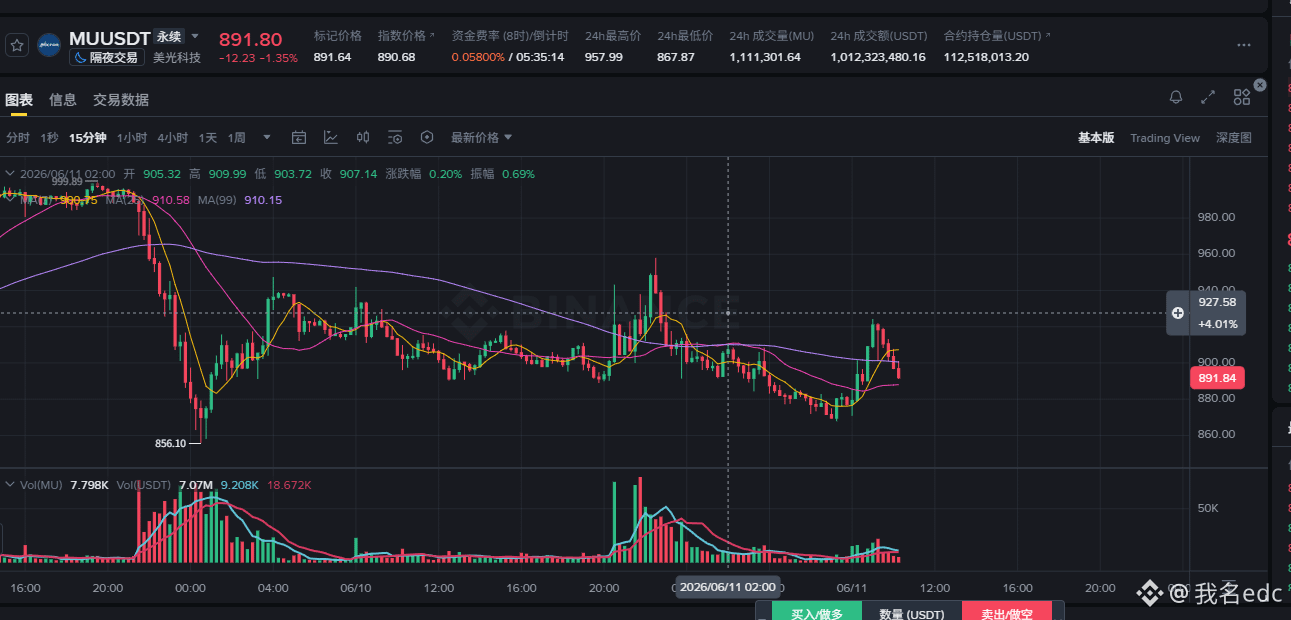Open price alerts with the bell icon

point(1176,97)
